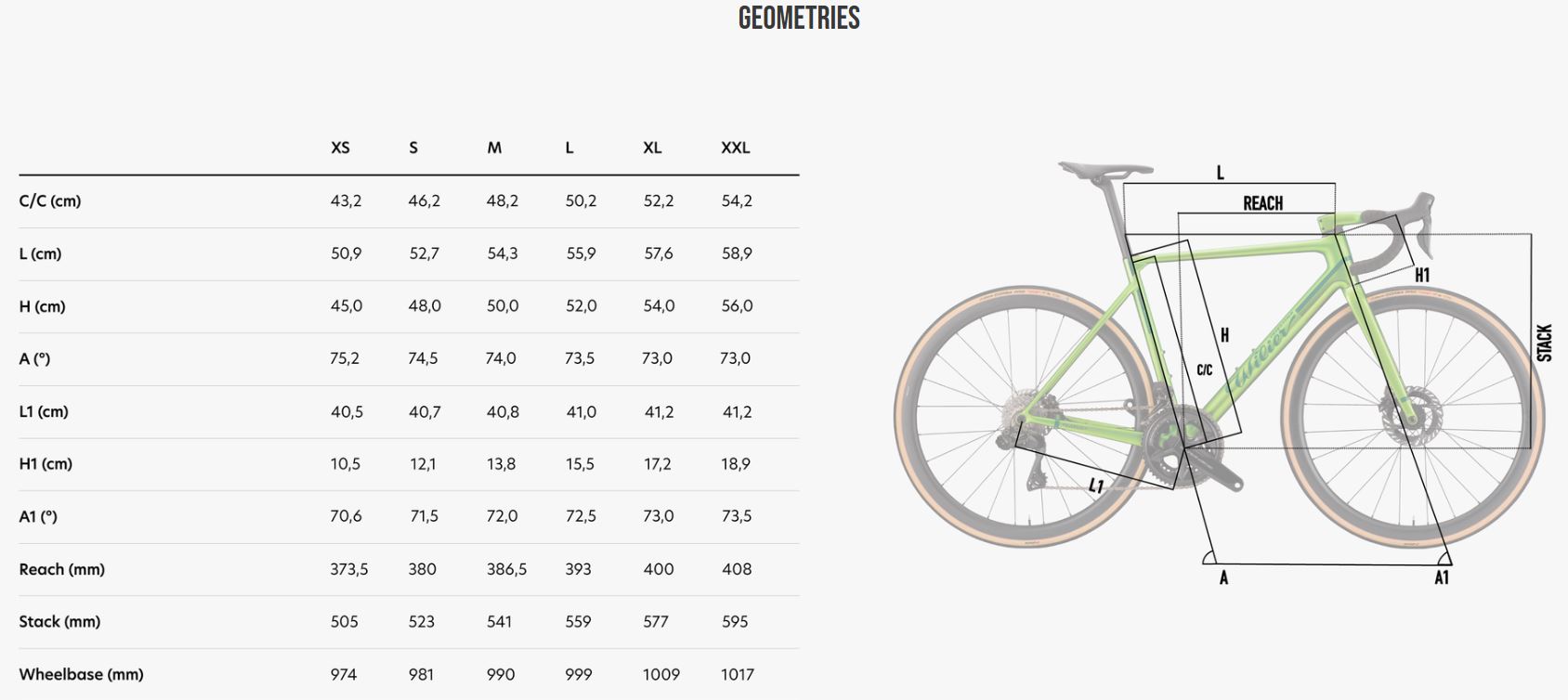
Task: Click the "C/C (cm)" row label in table
Action: click(x=50, y=201)
